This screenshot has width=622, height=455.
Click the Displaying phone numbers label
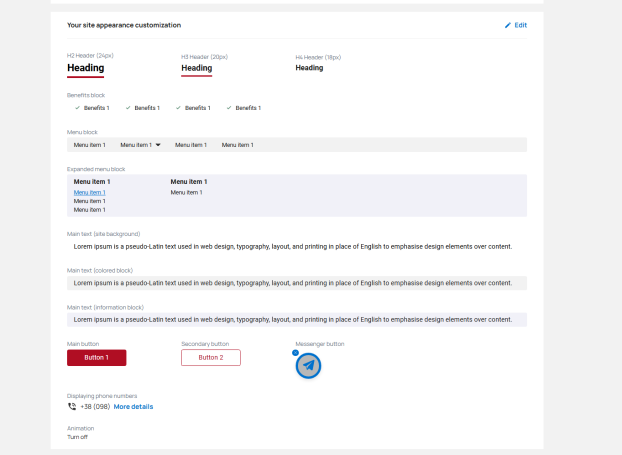(102, 396)
